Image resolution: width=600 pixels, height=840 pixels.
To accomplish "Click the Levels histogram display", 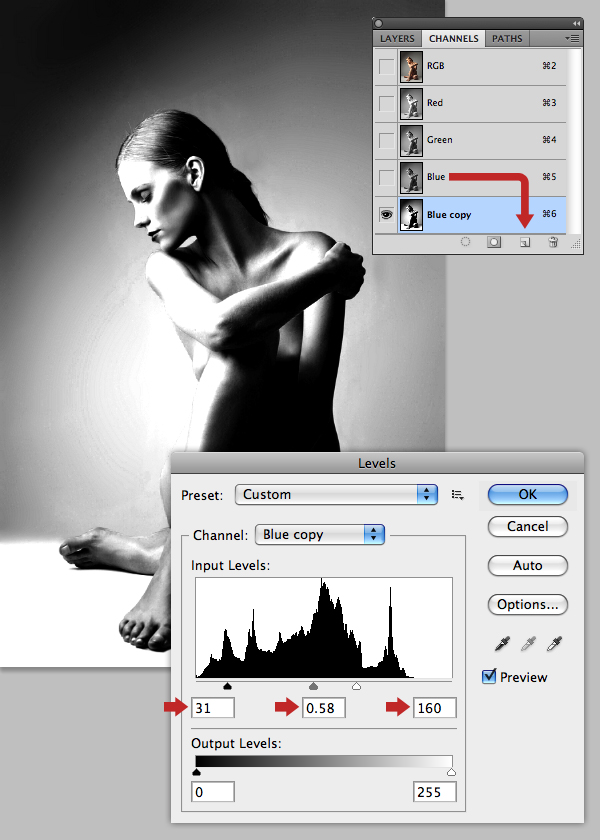I will pyautogui.click(x=324, y=628).
